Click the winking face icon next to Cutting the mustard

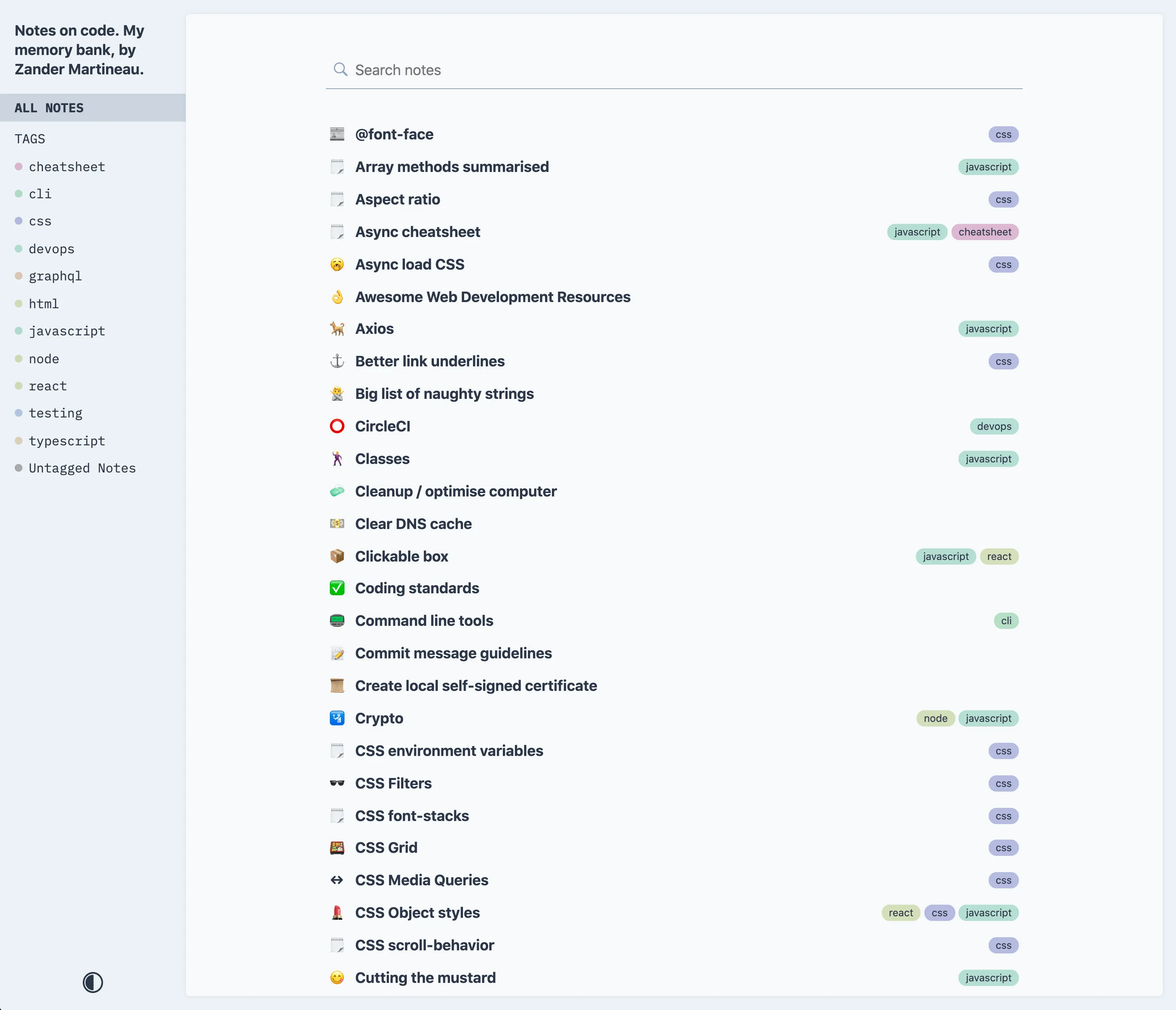coord(336,977)
